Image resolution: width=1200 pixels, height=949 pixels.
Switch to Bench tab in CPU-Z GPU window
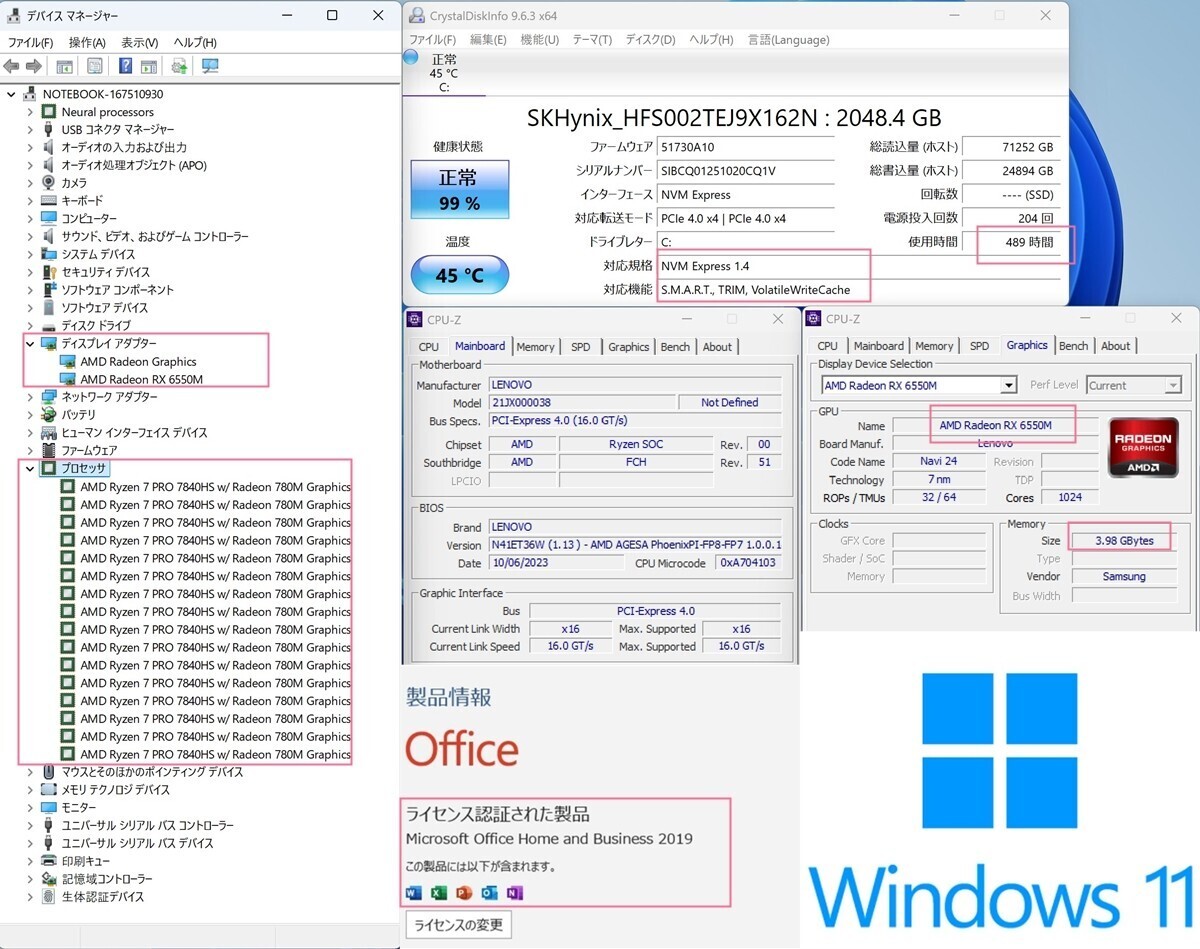pos(1073,346)
